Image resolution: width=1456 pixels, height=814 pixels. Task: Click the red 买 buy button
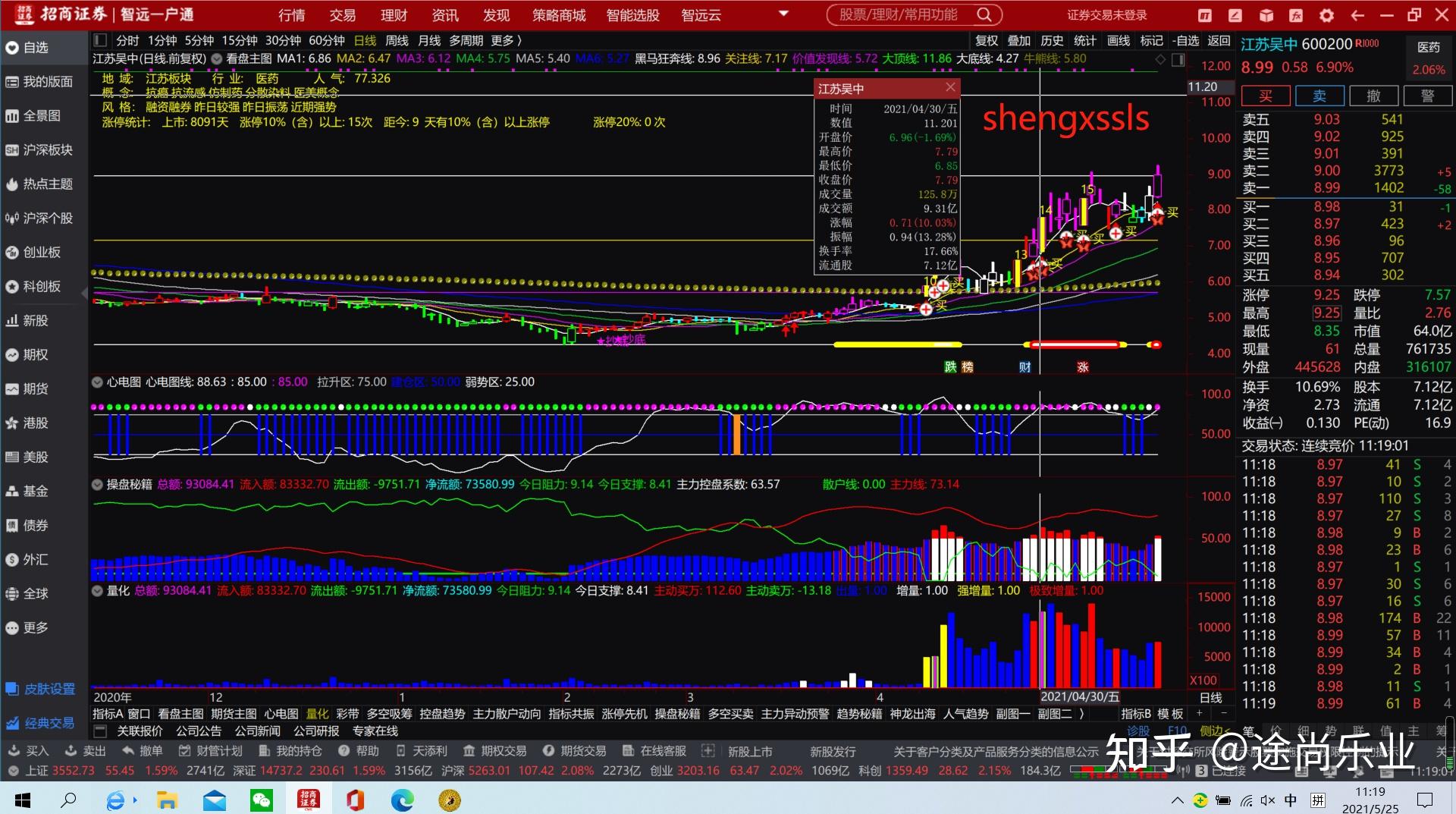coord(1266,96)
